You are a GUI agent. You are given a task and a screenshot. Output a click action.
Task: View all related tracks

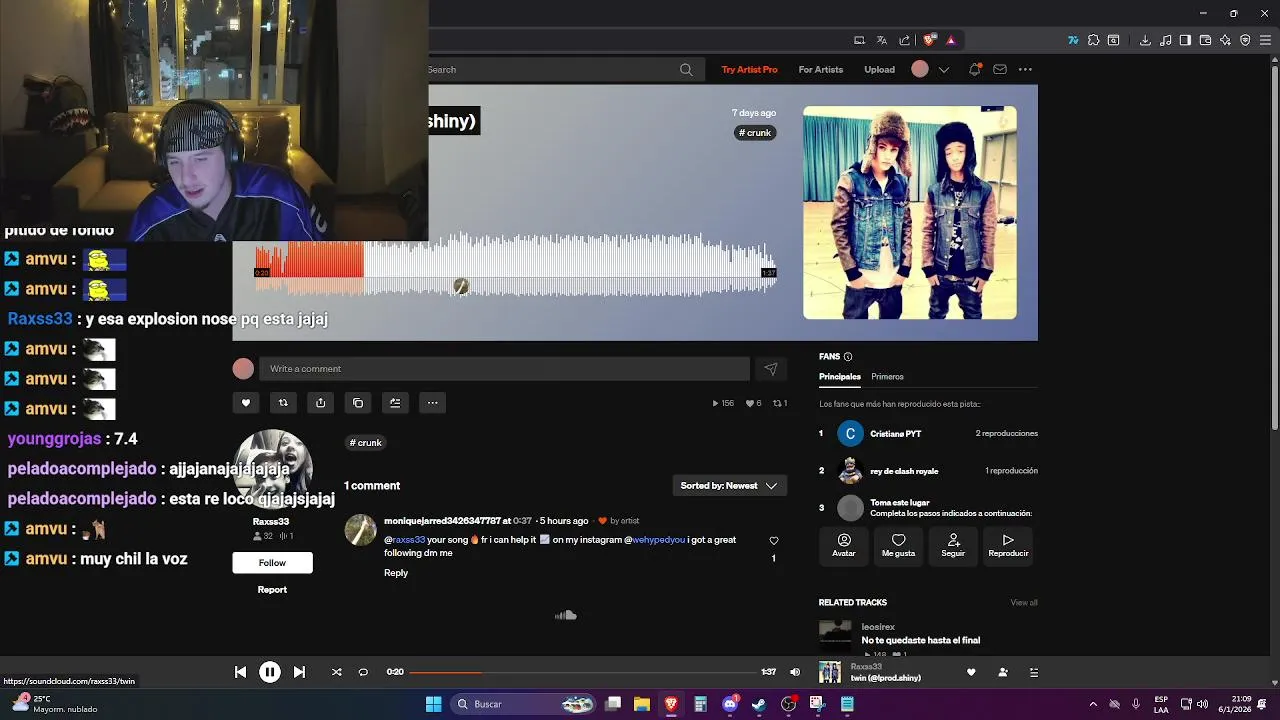[x=1024, y=603]
